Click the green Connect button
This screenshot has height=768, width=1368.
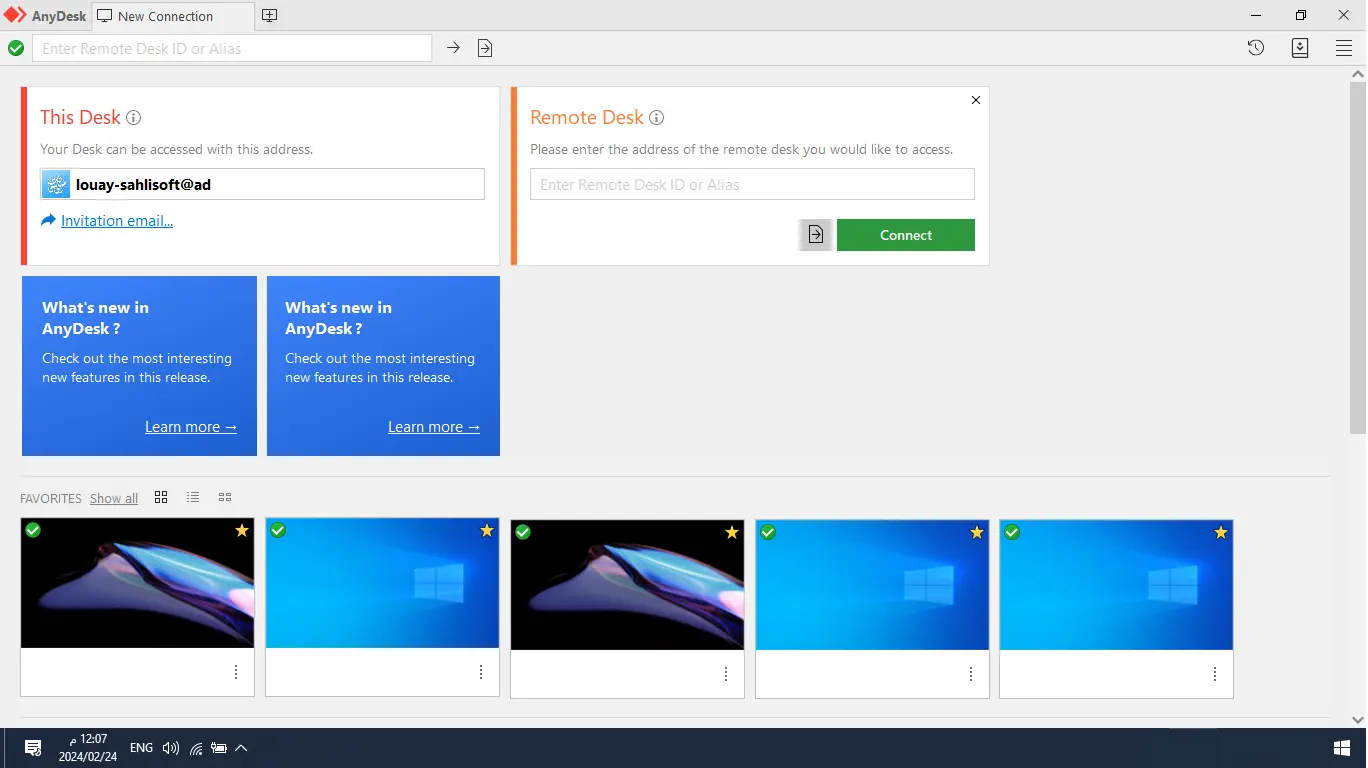point(906,235)
